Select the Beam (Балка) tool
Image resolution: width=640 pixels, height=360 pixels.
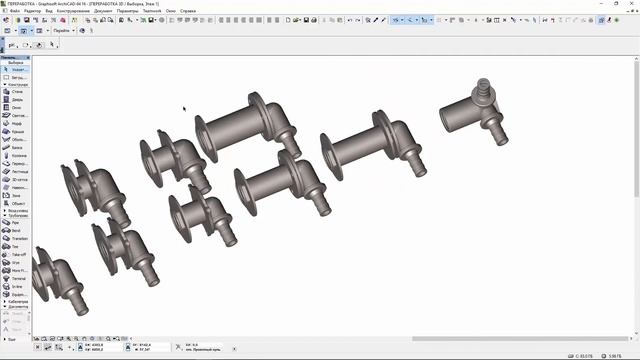tap(15, 148)
